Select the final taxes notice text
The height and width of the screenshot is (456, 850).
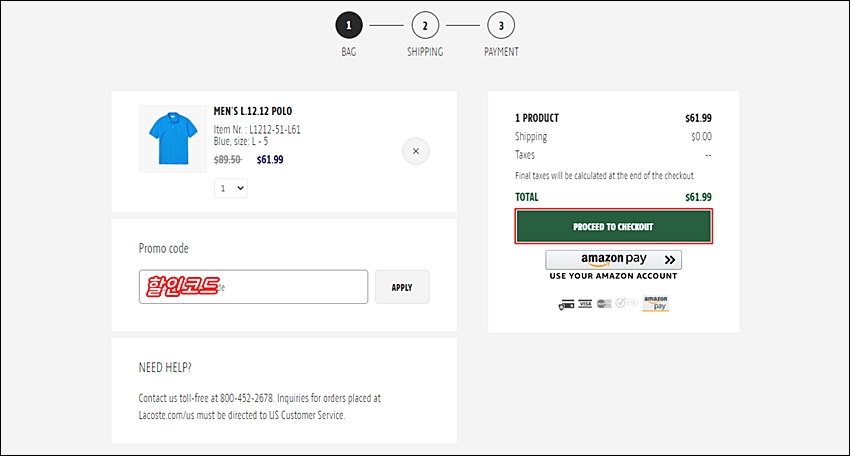click(604, 176)
